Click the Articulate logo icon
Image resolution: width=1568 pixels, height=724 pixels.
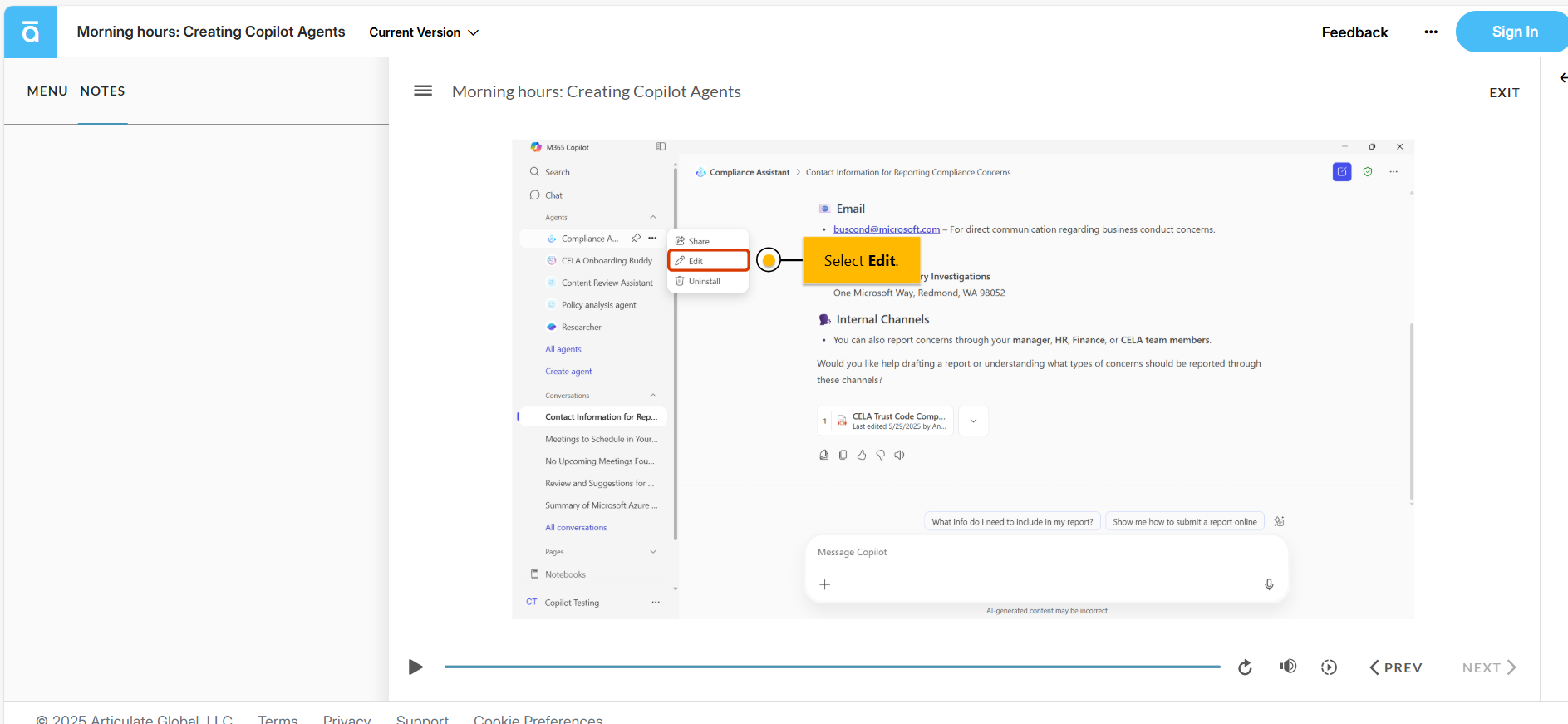(x=30, y=32)
